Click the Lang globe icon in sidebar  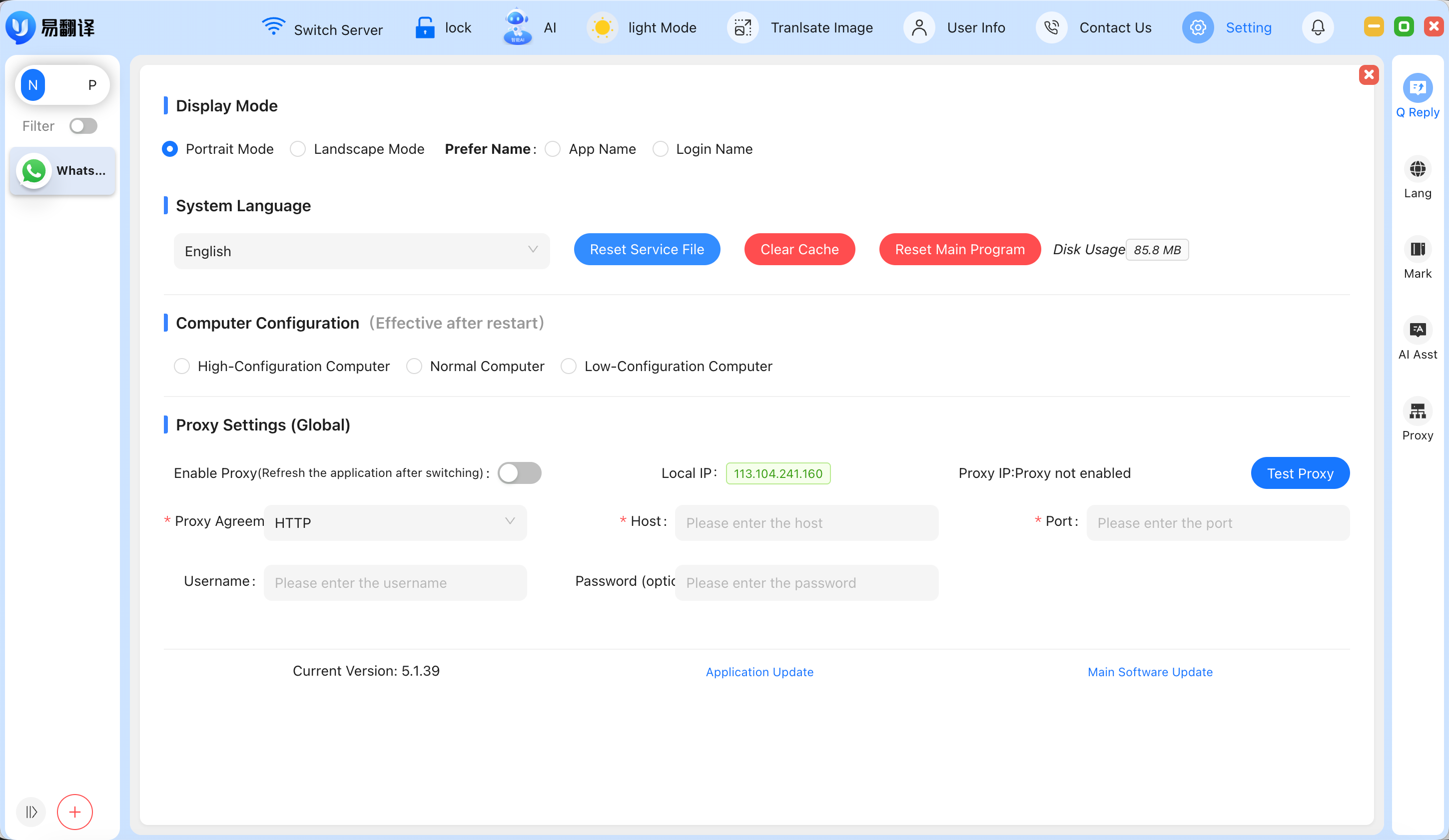[1418, 169]
